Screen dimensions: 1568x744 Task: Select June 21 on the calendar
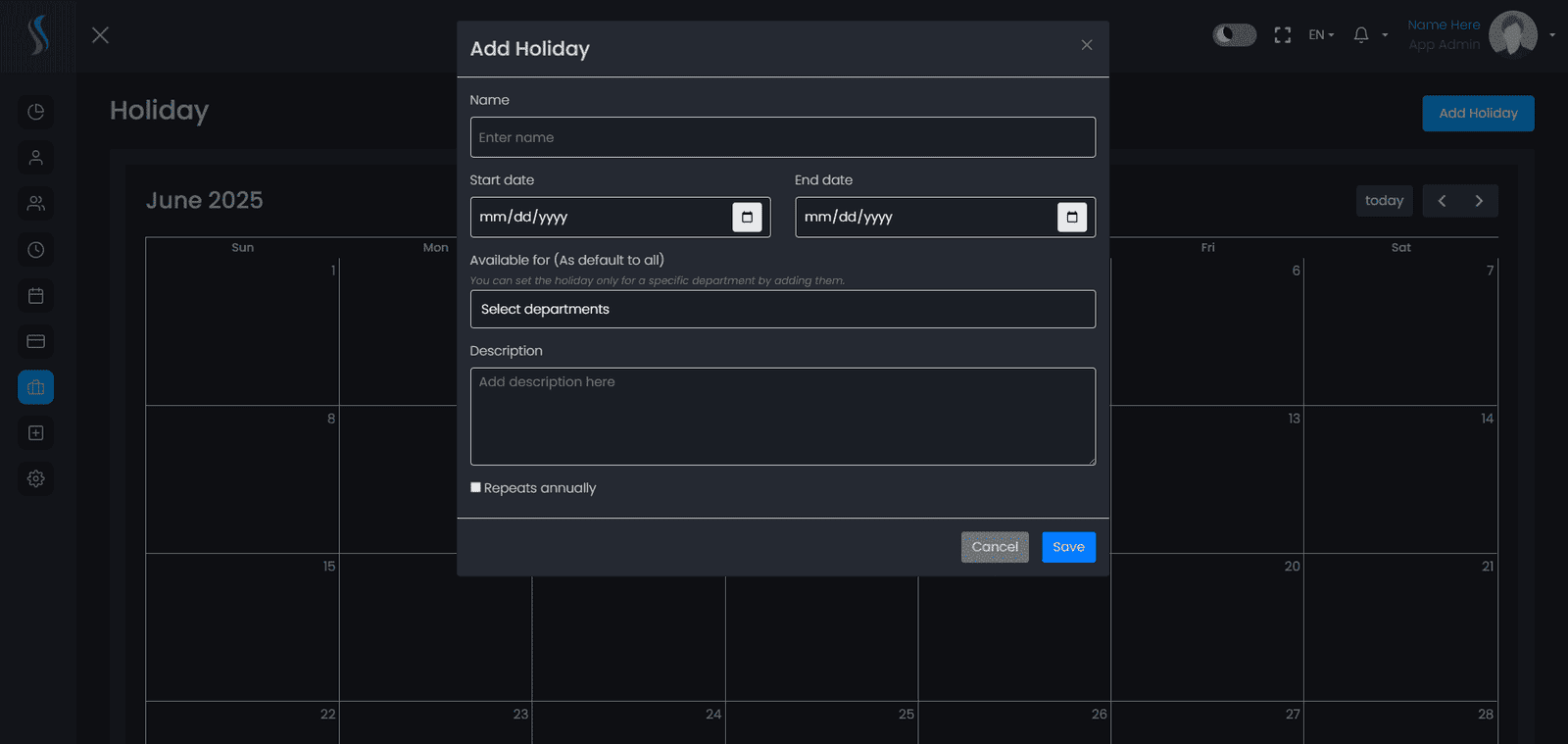(x=1401, y=627)
